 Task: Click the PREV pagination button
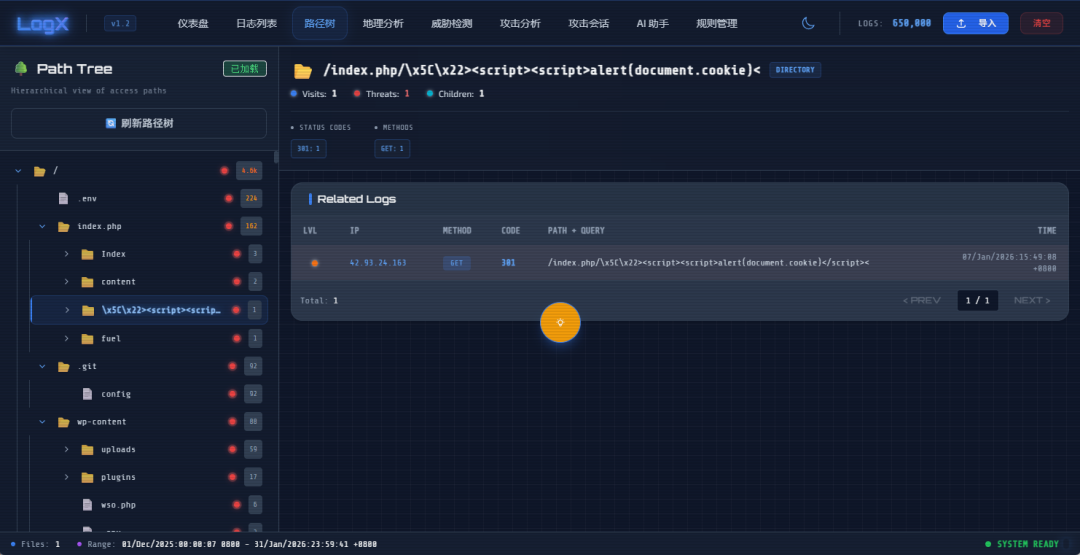[x=922, y=300]
